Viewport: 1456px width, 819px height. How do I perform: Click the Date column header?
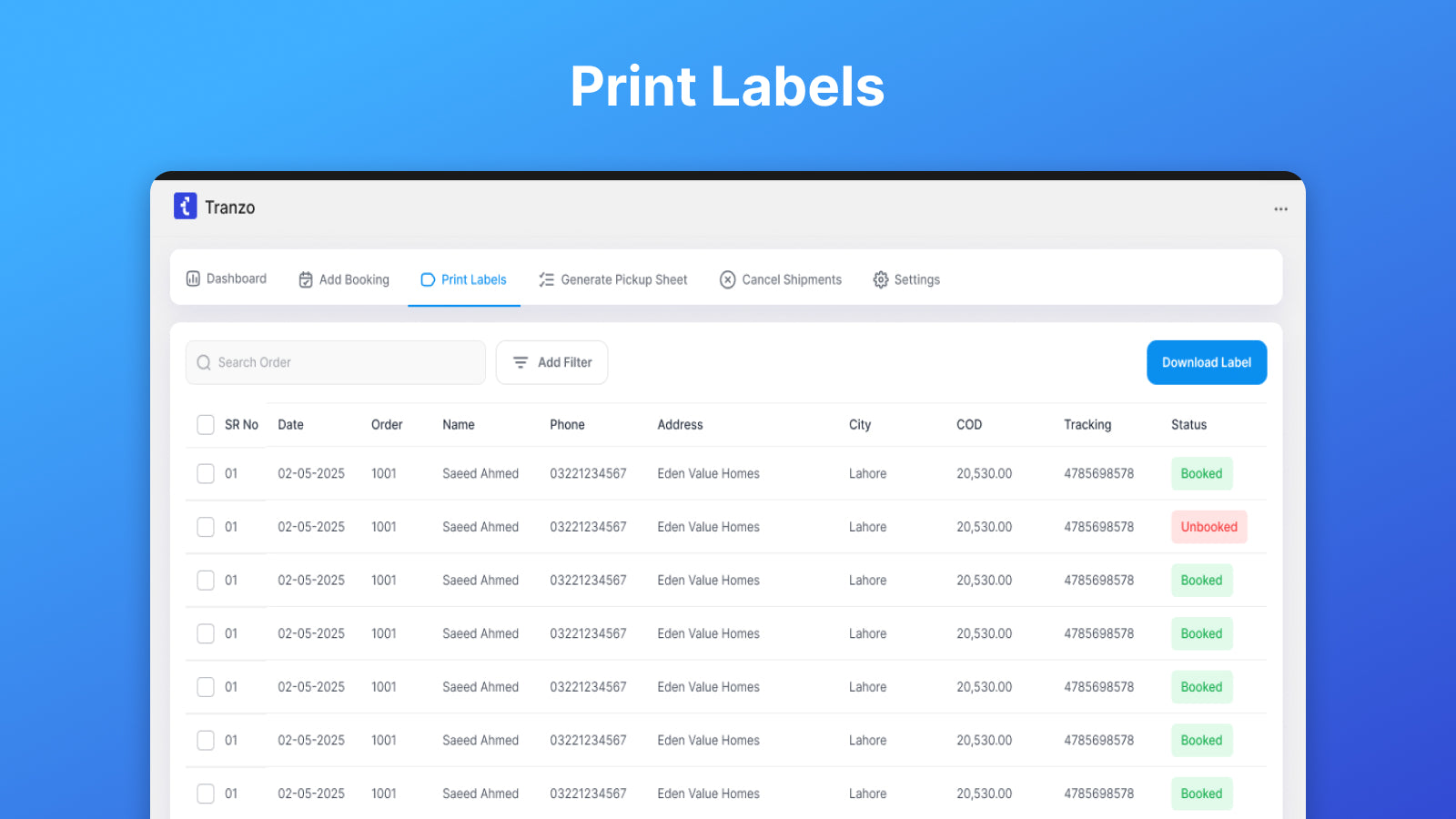291,425
